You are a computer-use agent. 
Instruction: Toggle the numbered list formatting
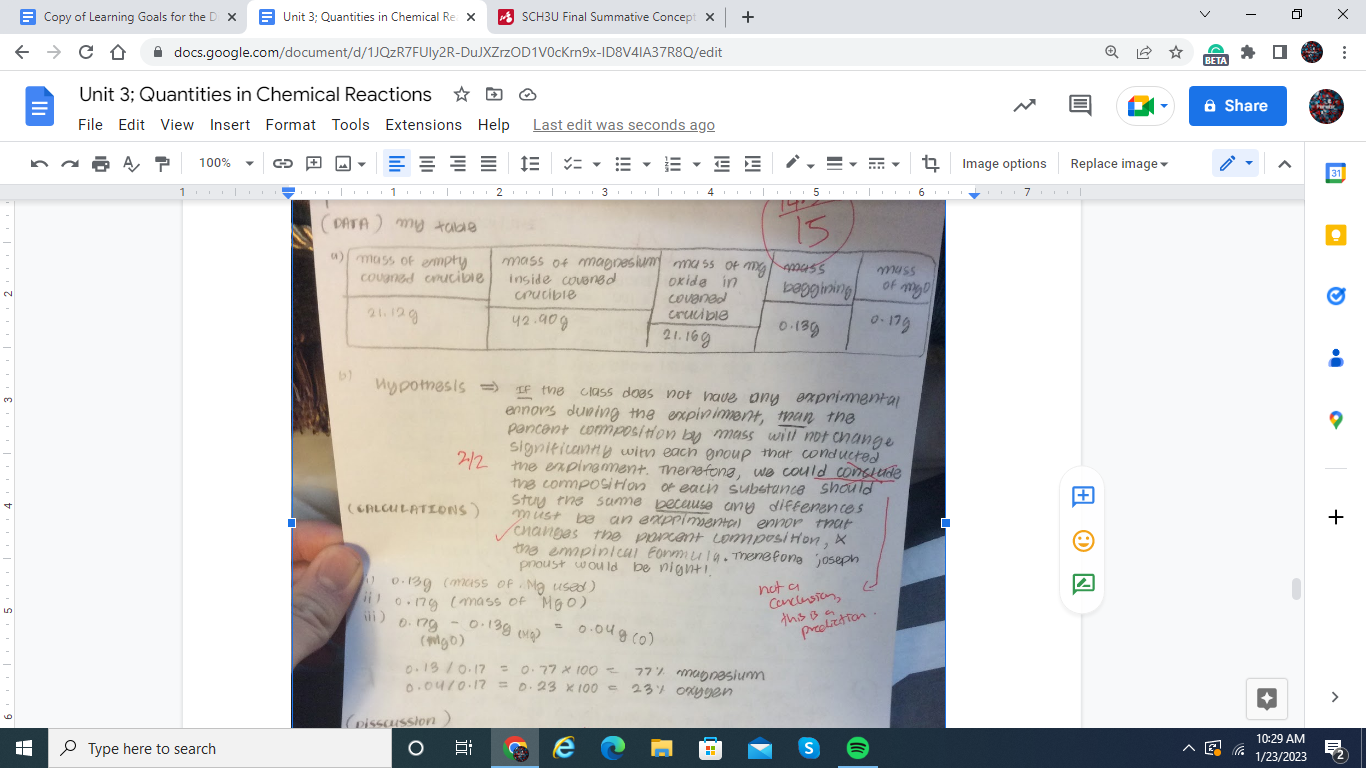pyautogui.click(x=673, y=164)
